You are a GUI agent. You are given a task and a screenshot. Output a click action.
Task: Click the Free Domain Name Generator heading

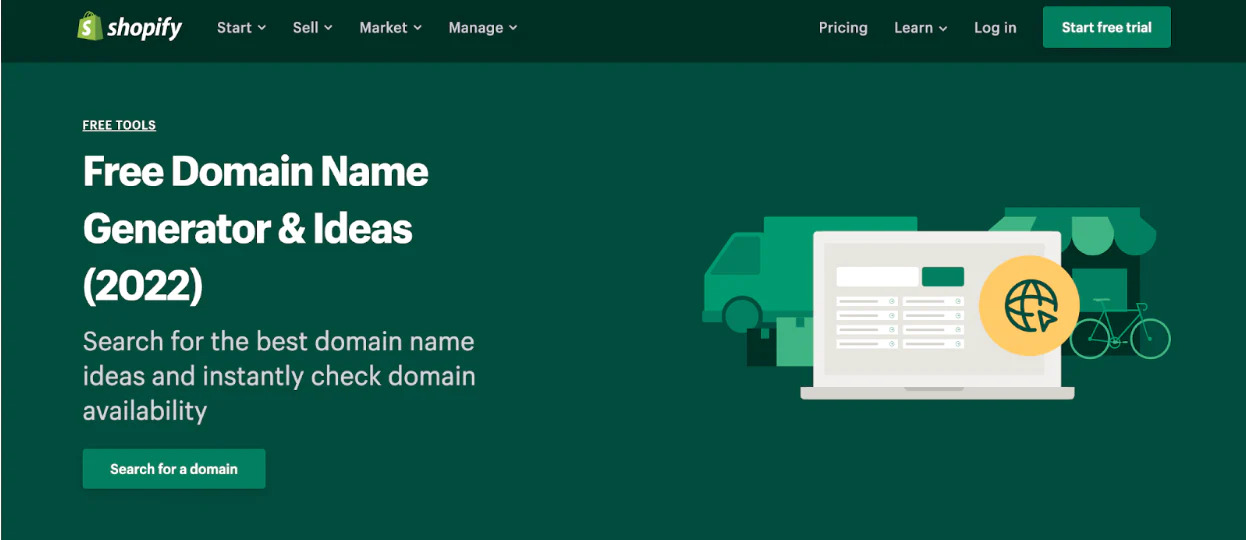pos(256,229)
